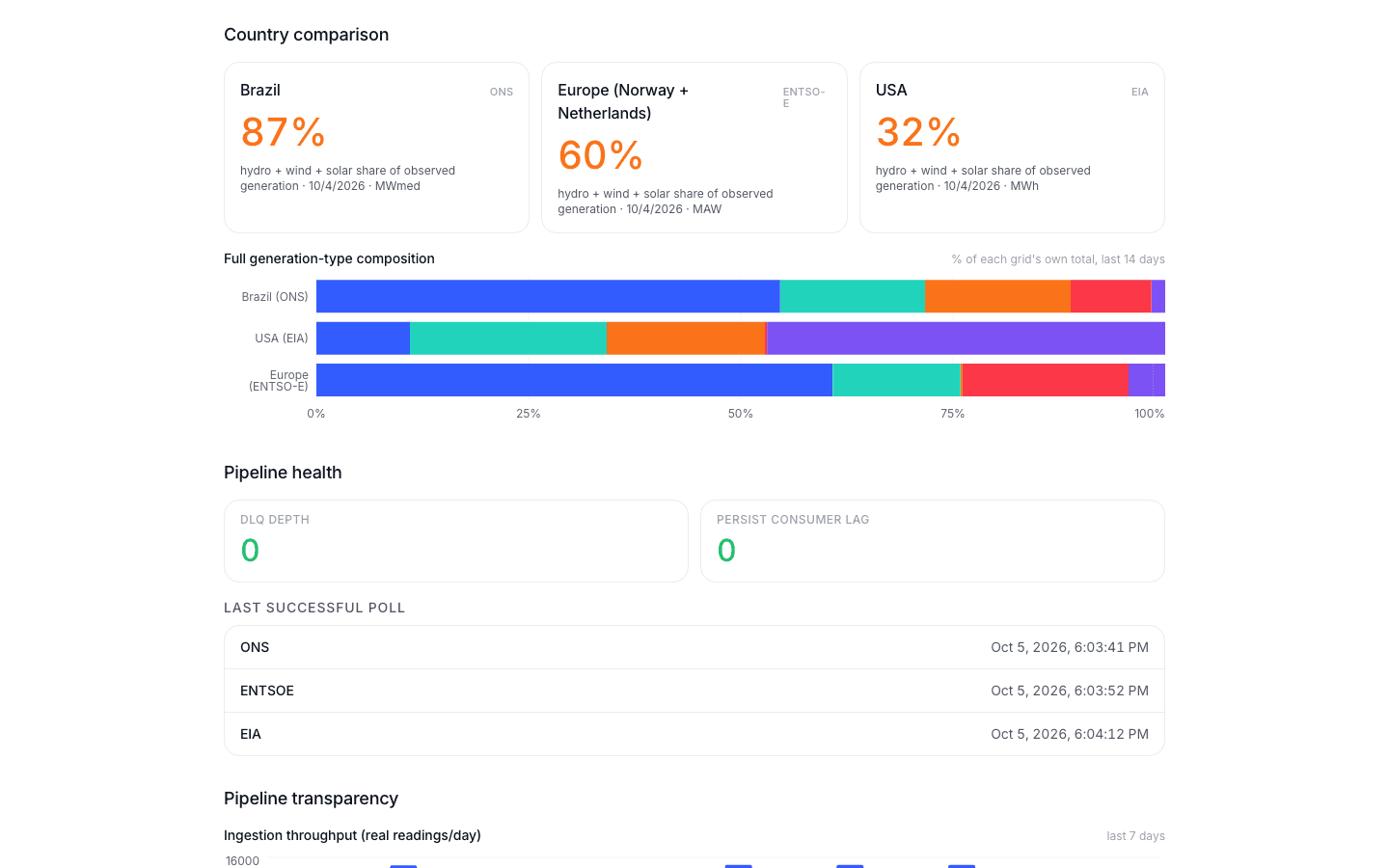
Task: Click the Persist Consumer Lag value 0
Action: (726, 550)
